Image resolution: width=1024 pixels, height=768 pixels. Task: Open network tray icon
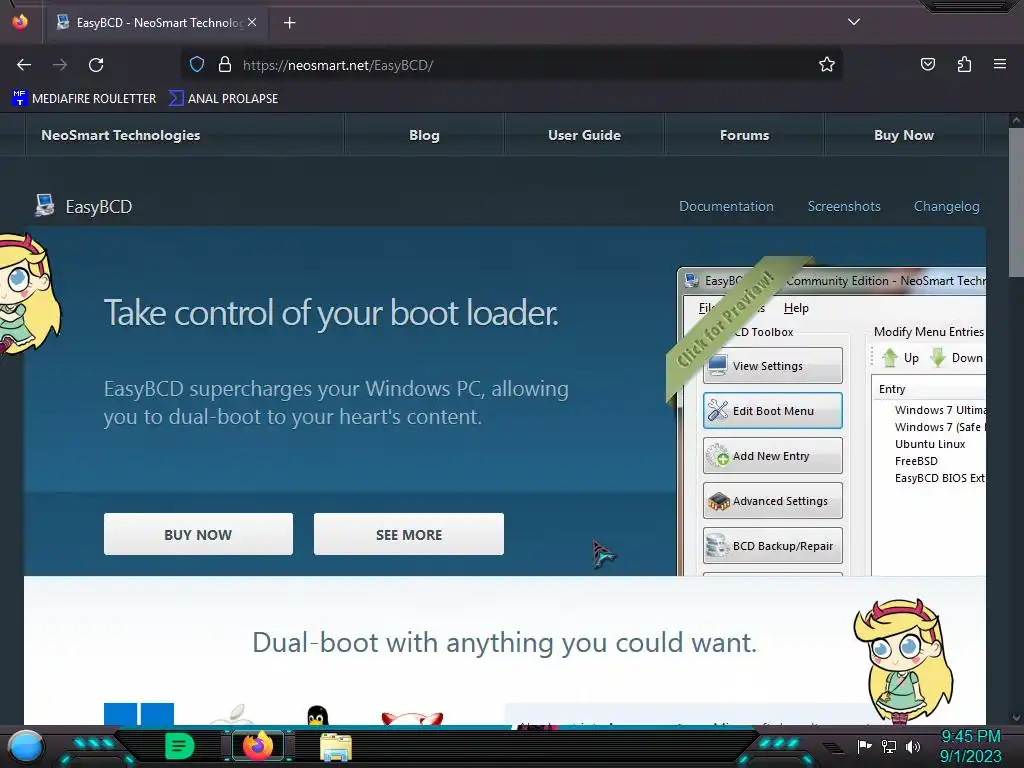click(x=889, y=746)
